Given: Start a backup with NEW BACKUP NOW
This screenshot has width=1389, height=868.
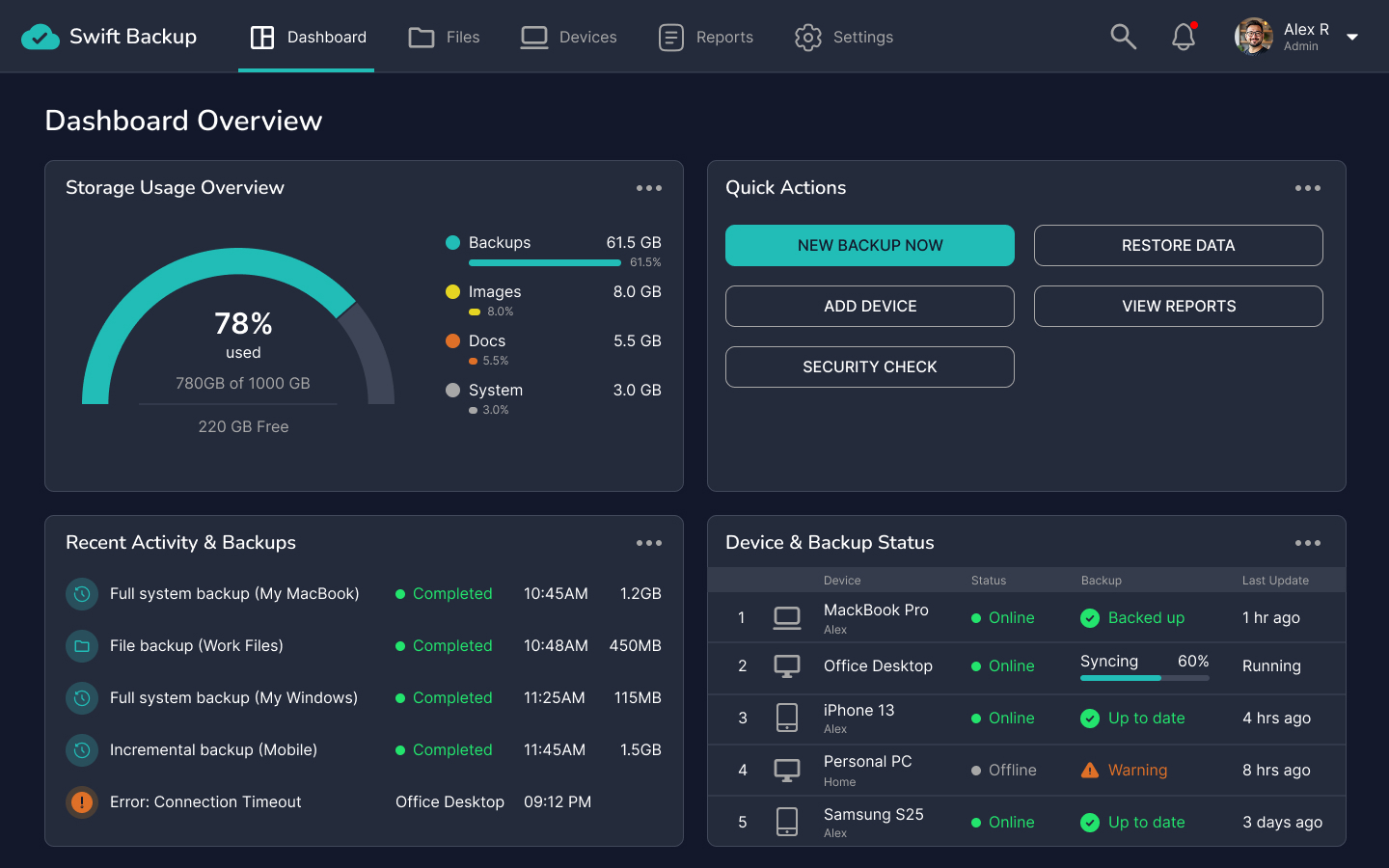Looking at the screenshot, I should 870,245.
